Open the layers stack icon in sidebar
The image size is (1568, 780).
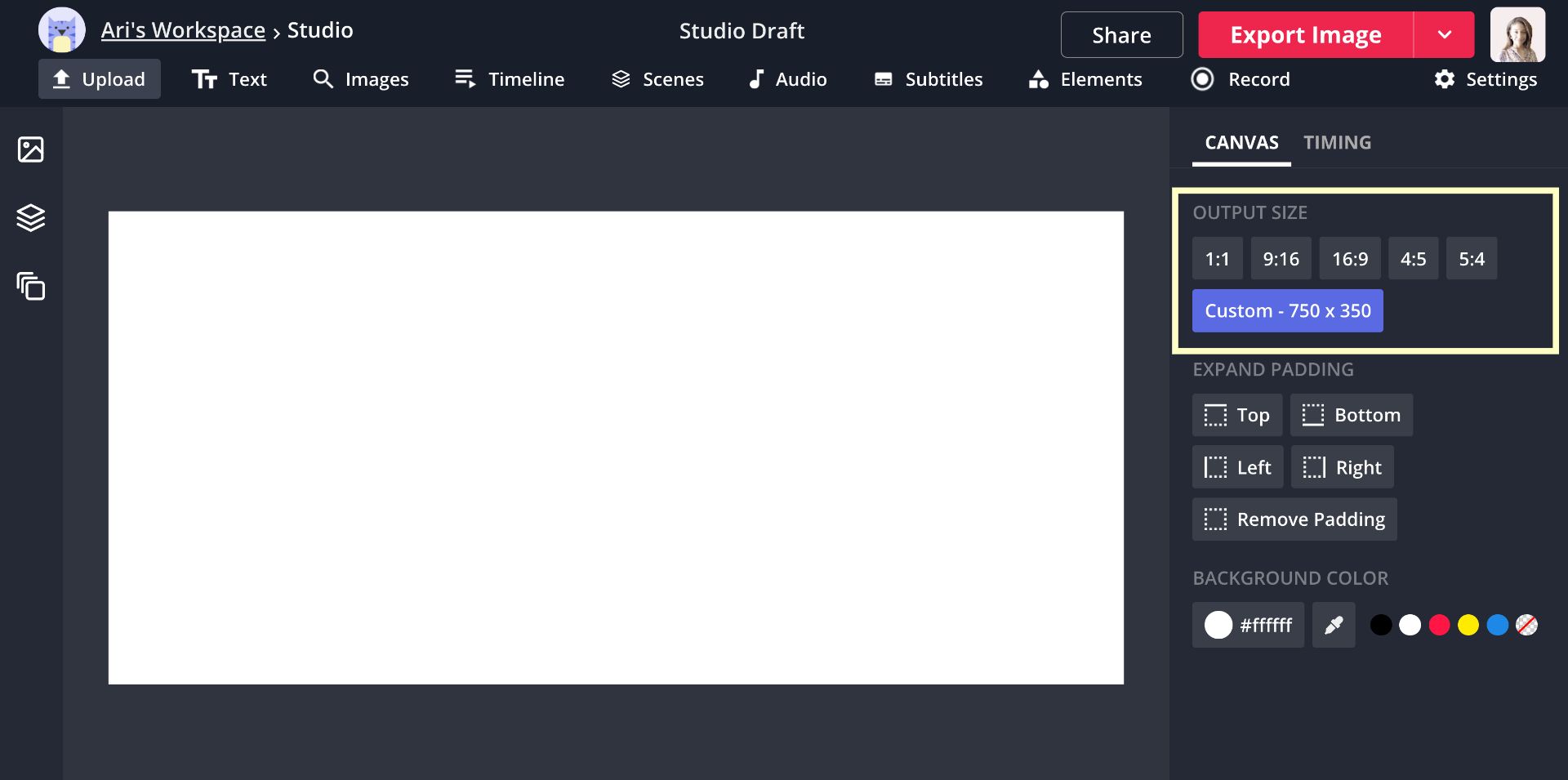pos(31,217)
